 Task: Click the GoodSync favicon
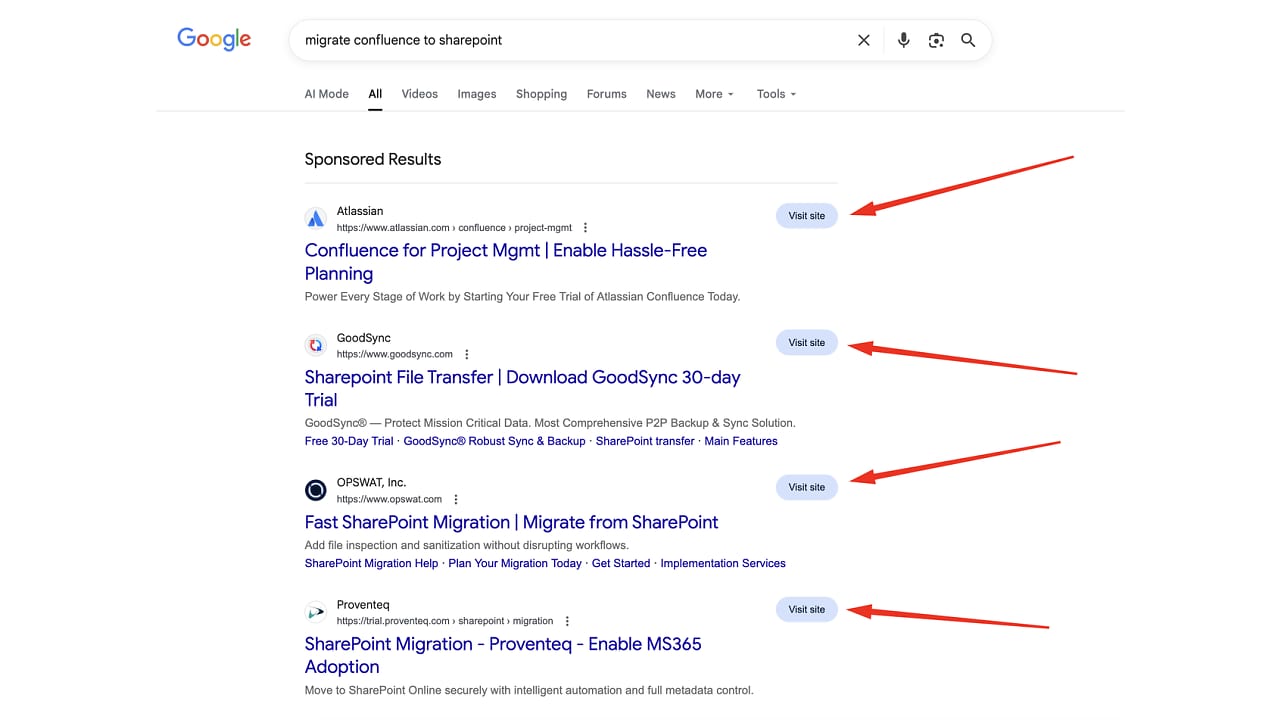pyautogui.click(x=316, y=346)
